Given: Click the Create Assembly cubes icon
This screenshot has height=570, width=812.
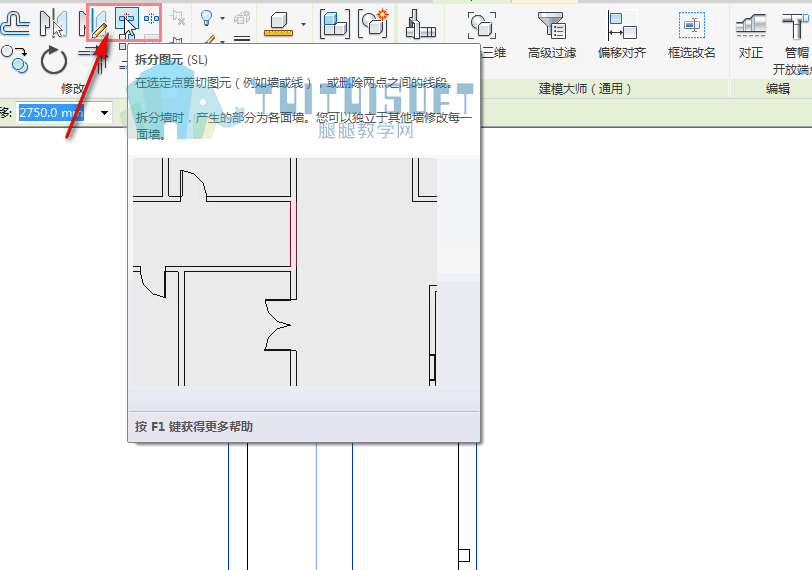Looking at the screenshot, I should (335, 24).
